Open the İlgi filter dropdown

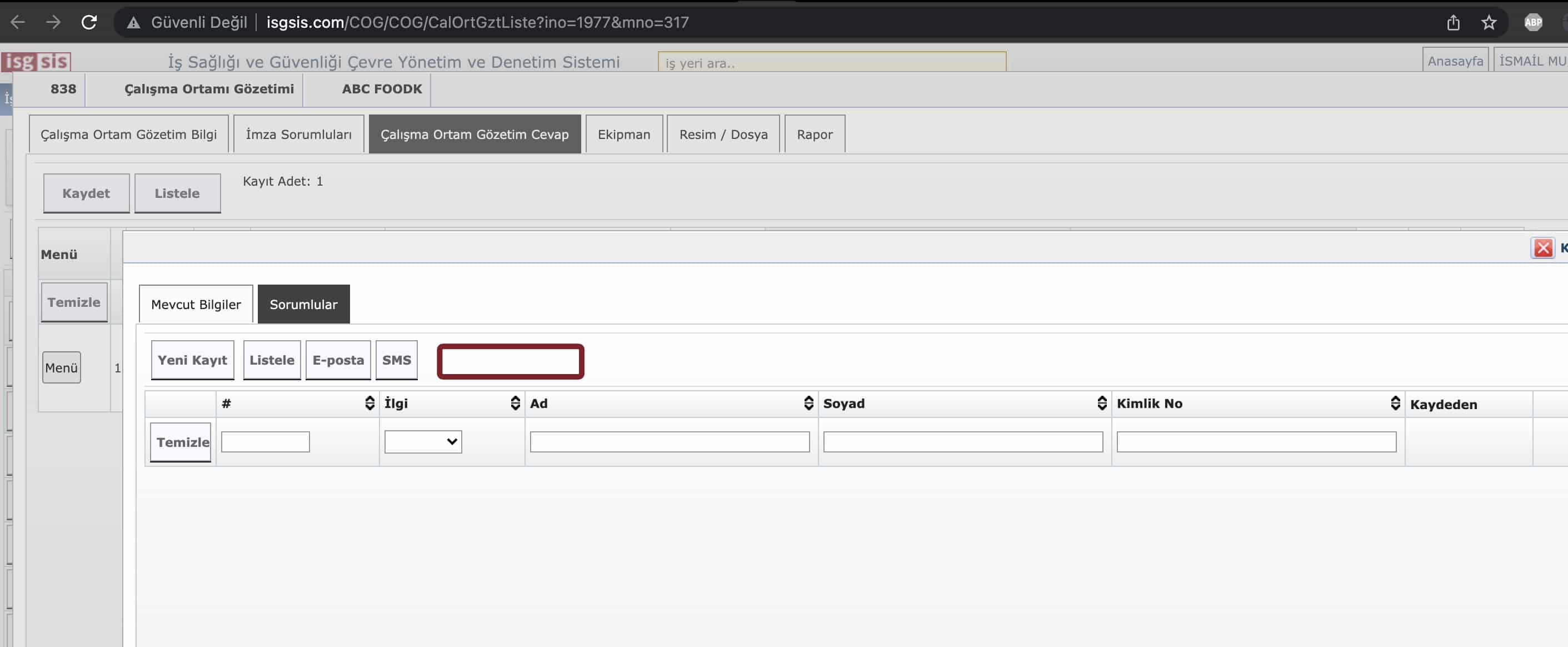423,442
